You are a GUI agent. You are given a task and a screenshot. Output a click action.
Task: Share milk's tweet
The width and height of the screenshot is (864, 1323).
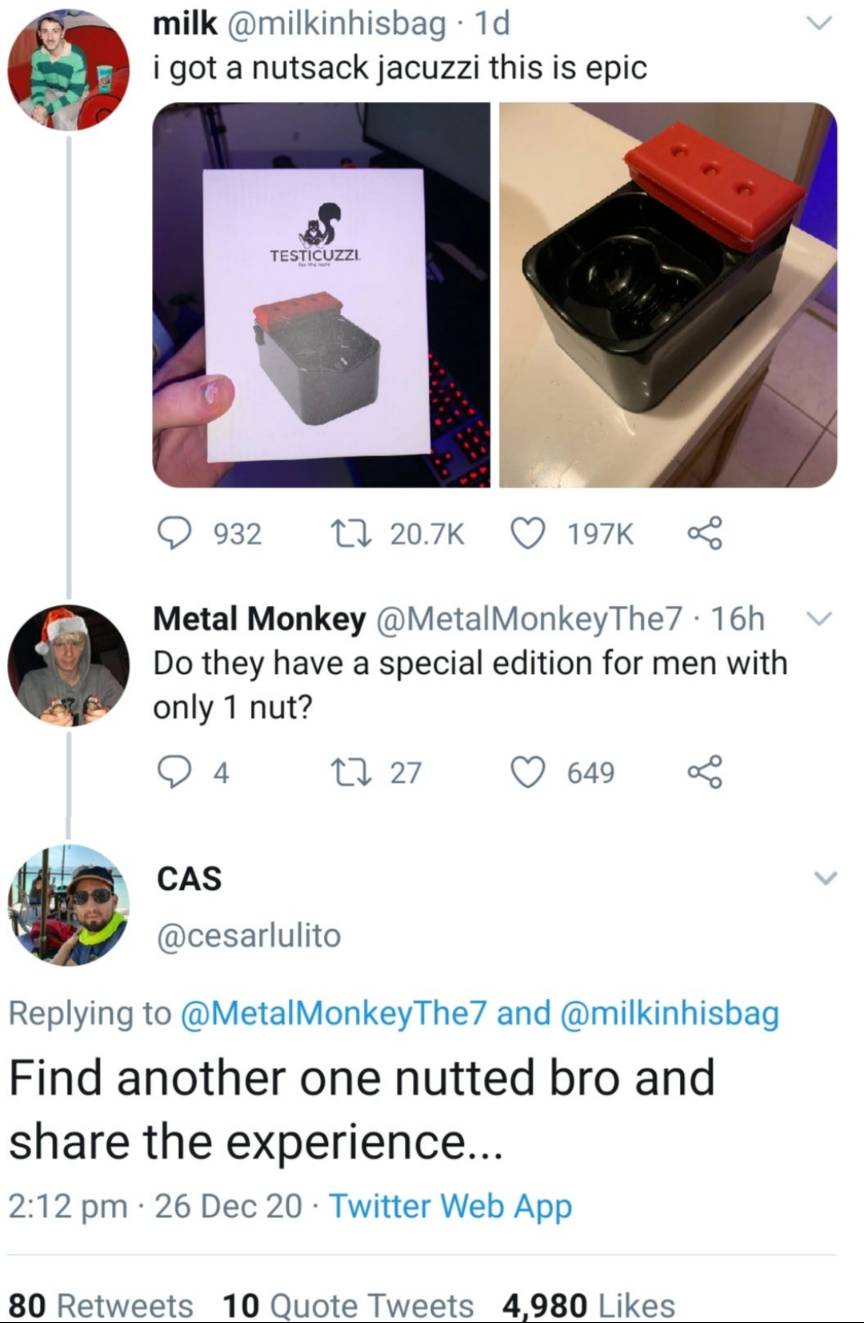708,534
